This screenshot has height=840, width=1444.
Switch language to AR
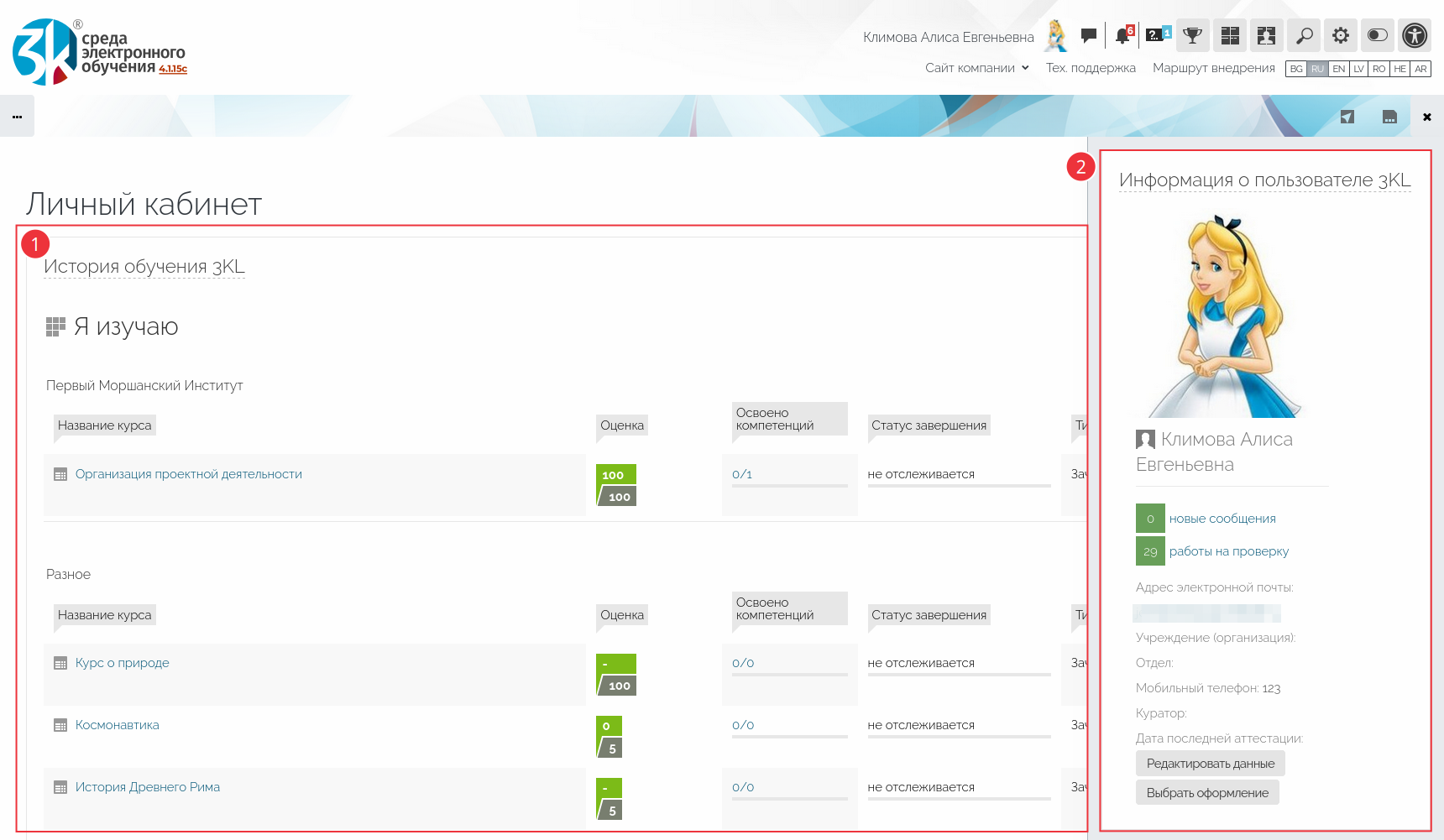[1420, 69]
